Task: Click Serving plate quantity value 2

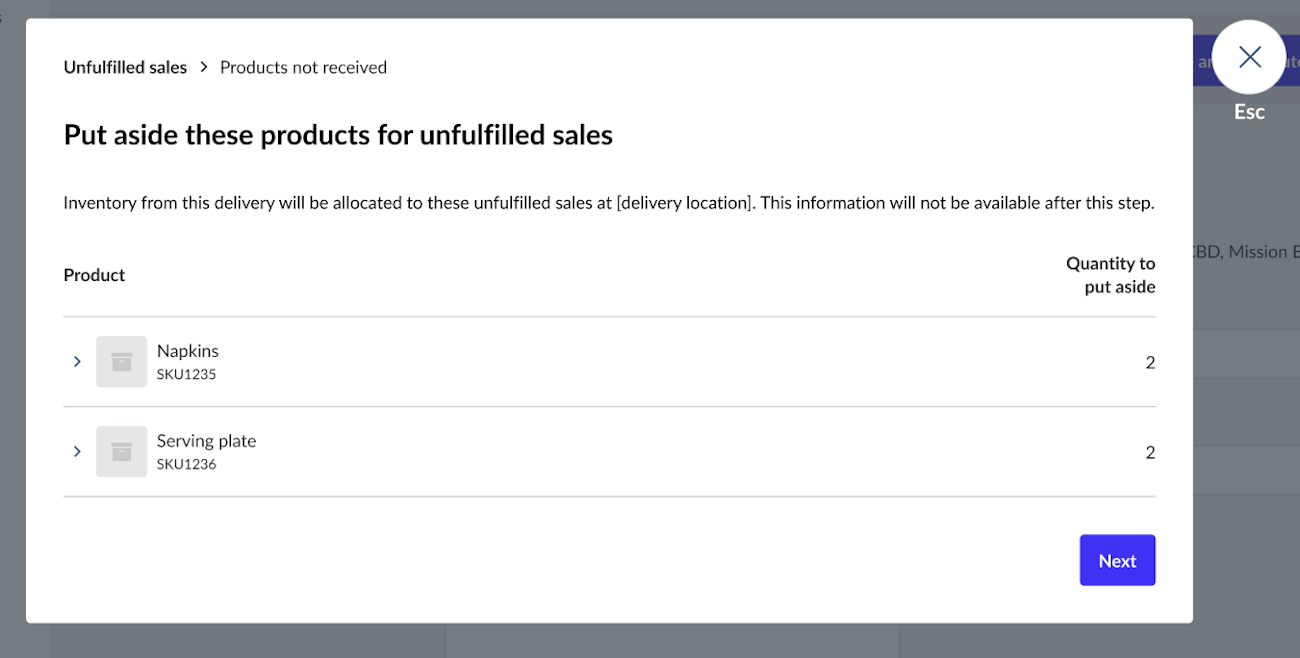Action: pos(1150,452)
